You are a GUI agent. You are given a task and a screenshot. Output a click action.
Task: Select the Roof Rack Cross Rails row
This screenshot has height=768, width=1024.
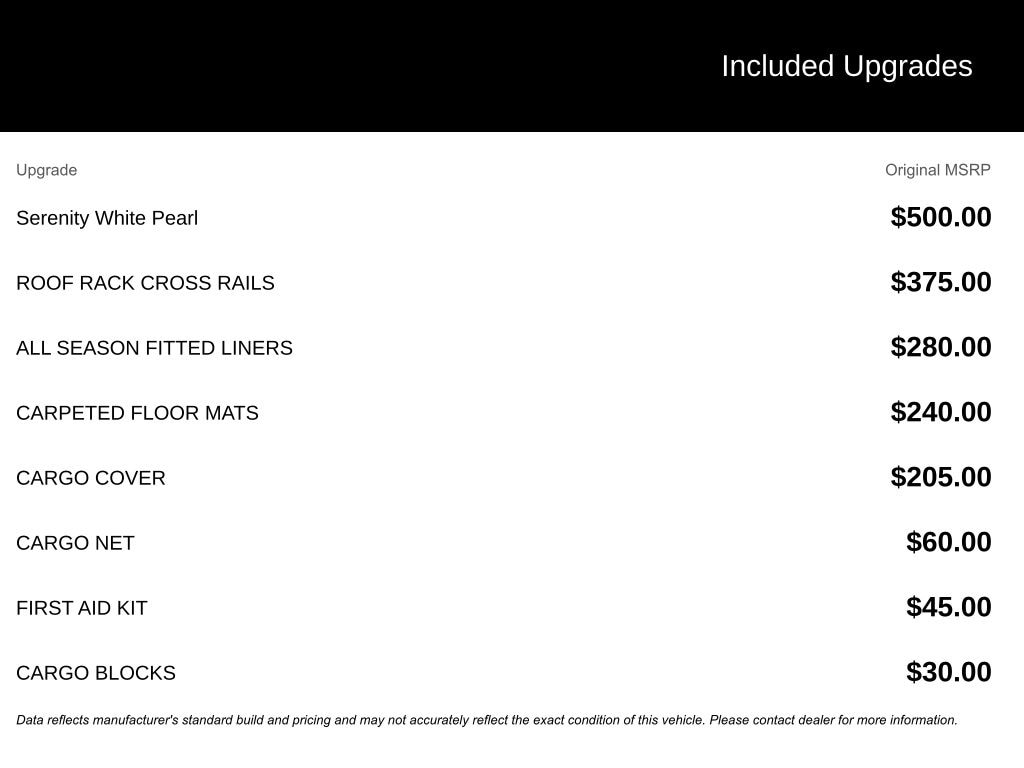145,283
